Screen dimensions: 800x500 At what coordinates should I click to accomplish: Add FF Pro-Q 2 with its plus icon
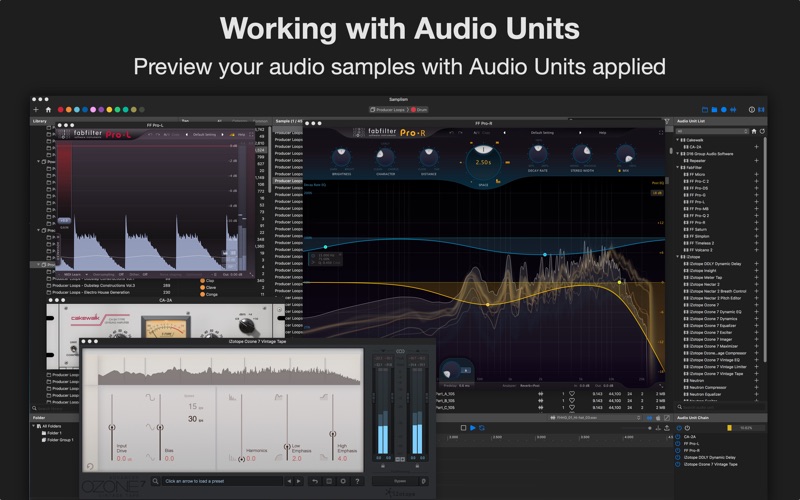coord(756,216)
